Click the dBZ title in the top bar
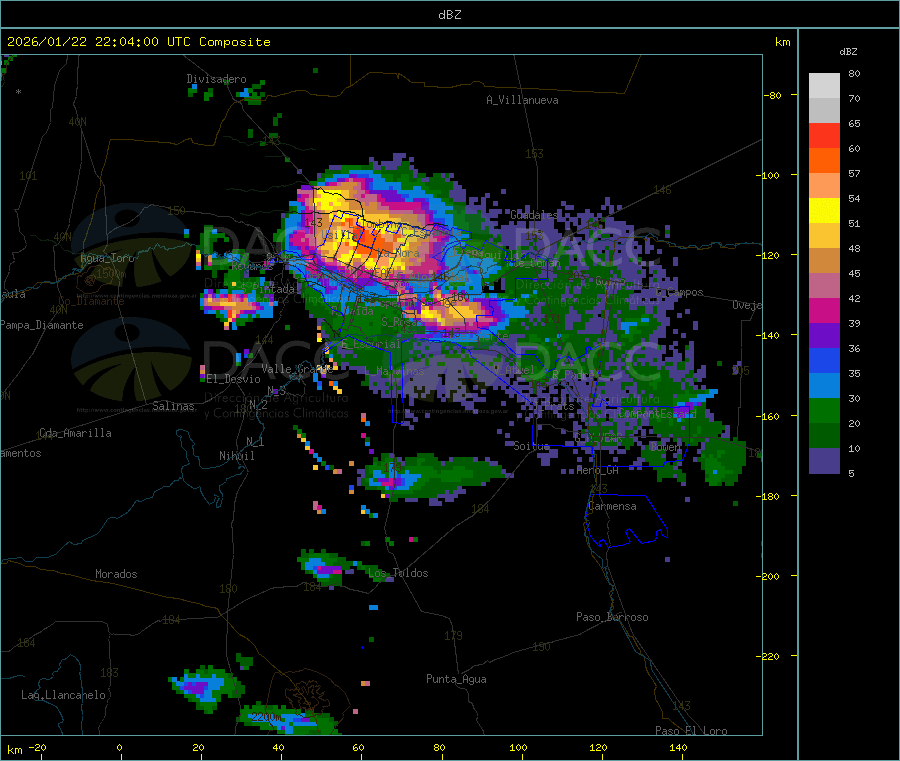Image resolution: width=900 pixels, height=761 pixels. pyautogui.click(x=449, y=15)
